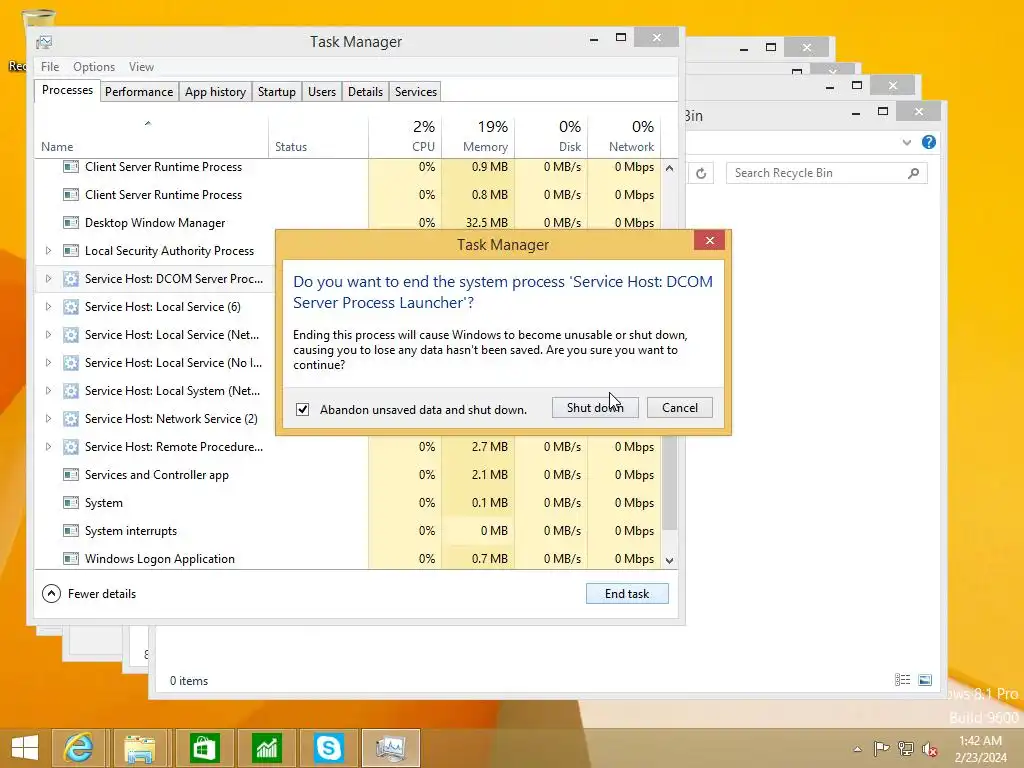Click the Task Manager taskbar icon
Screen dimensions: 1024x768
391,748
